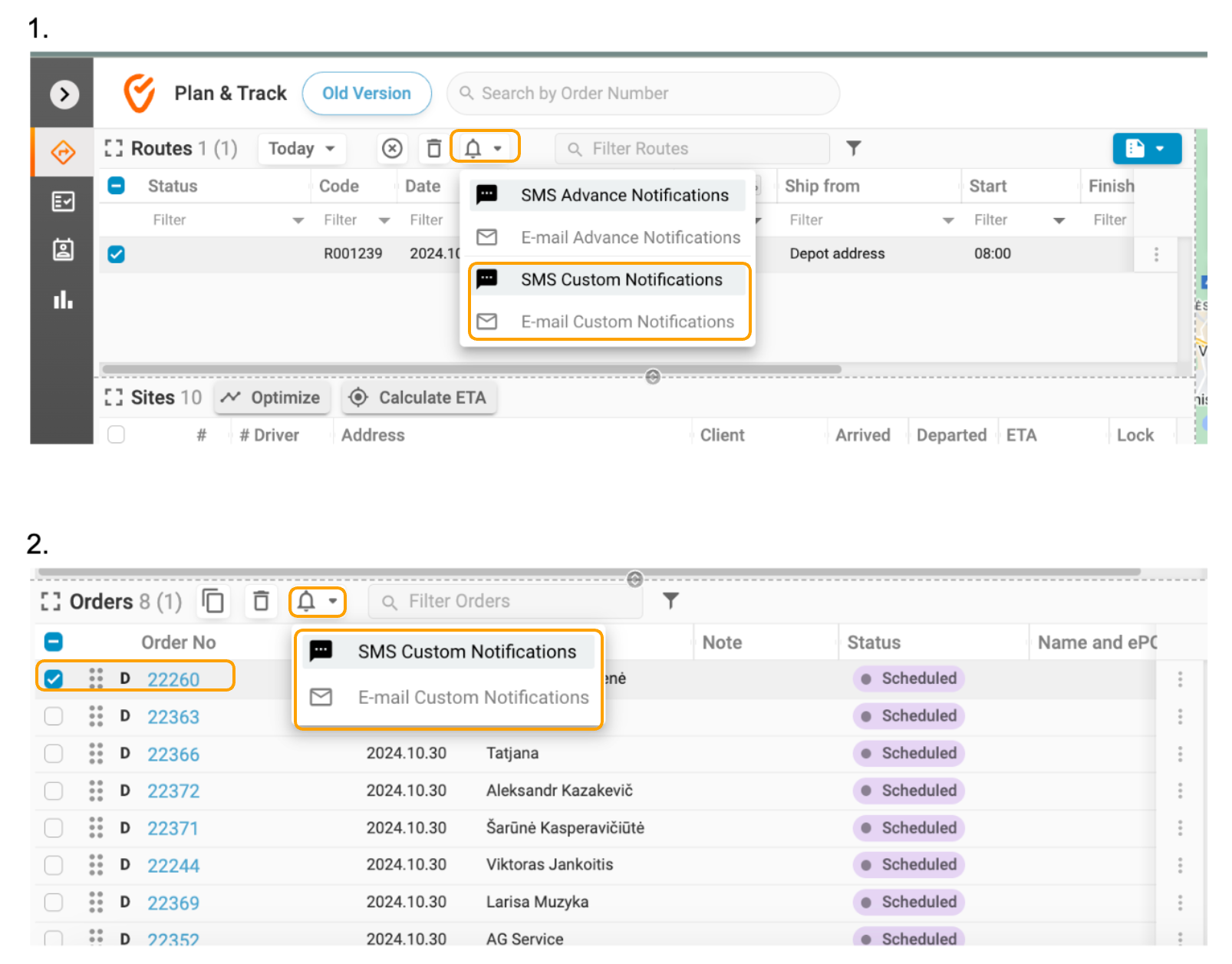Viewport: 1232px width, 964px height.
Task: Open the sidebar statistics bar chart icon
Action: click(x=63, y=300)
